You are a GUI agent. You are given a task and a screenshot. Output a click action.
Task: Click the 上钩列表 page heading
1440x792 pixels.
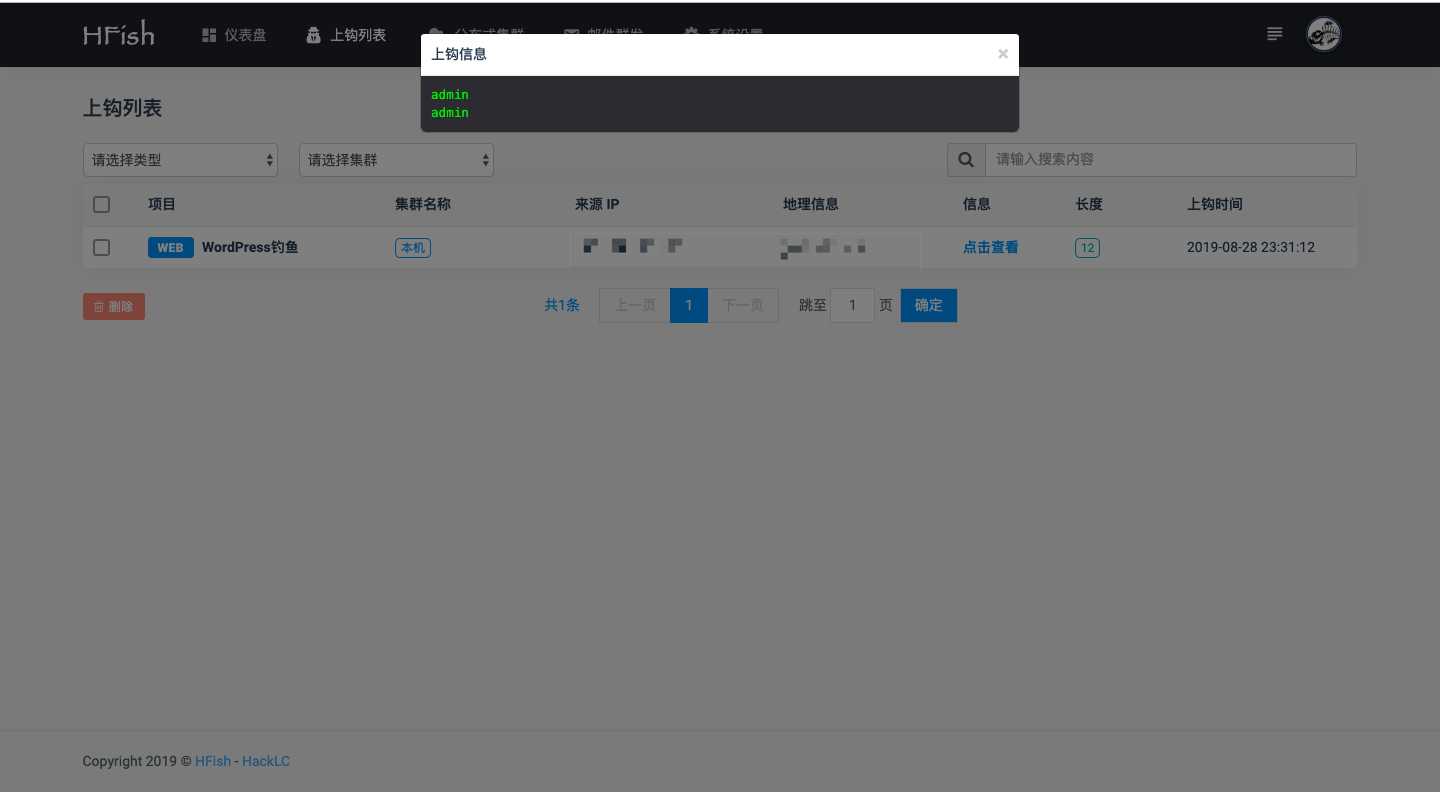[x=122, y=108]
